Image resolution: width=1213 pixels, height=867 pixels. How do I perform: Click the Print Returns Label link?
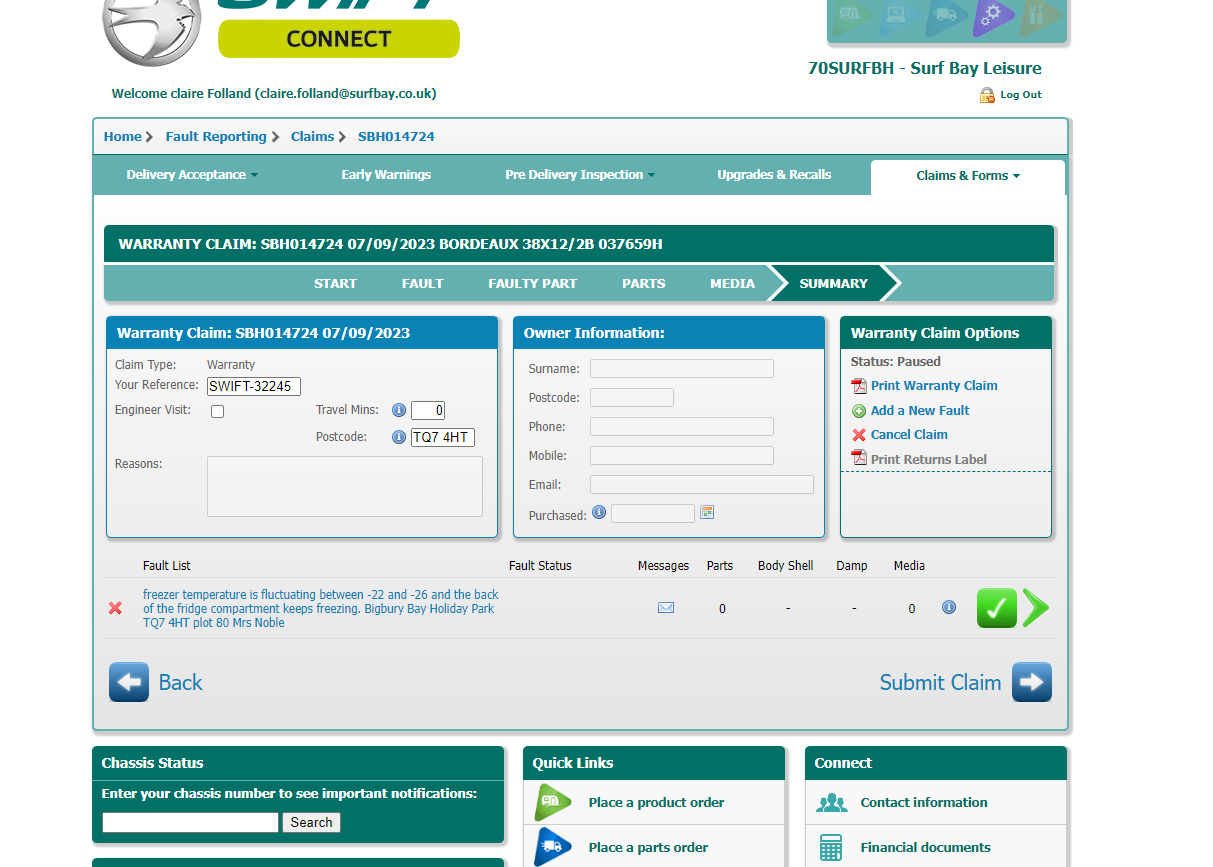[929, 460]
